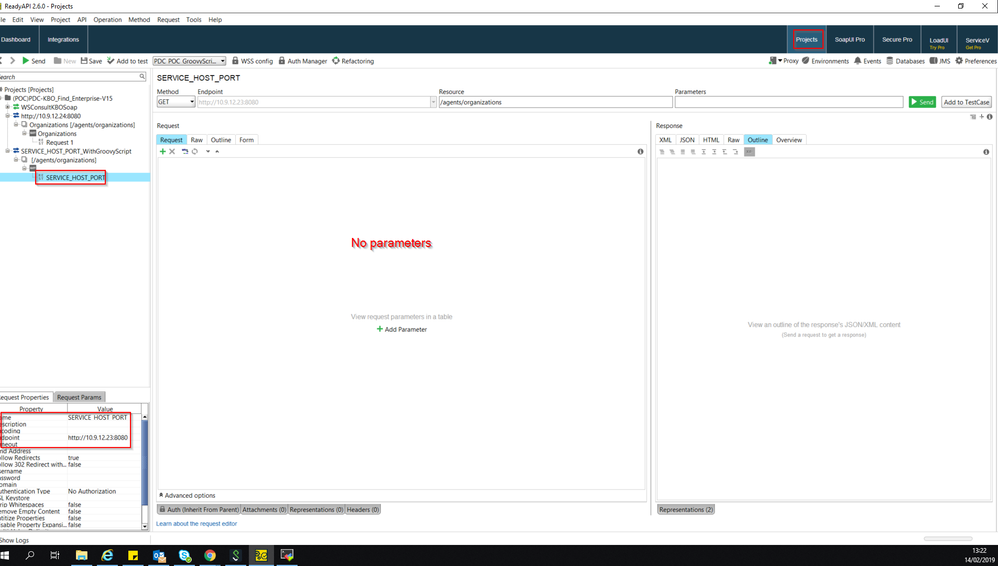Open the Environments settings

point(805,61)
